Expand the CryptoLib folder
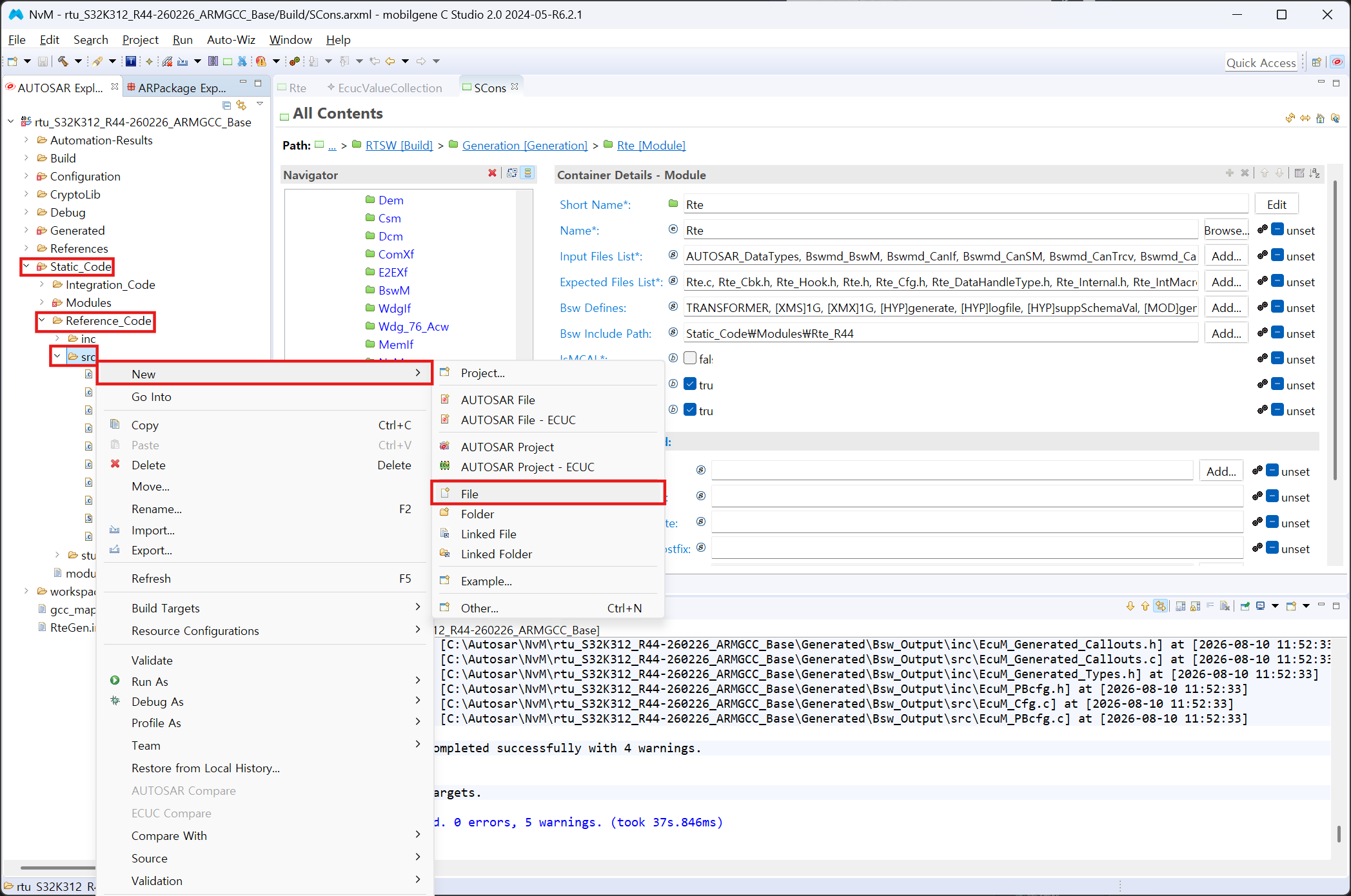1351x896 pixels. 26,194
